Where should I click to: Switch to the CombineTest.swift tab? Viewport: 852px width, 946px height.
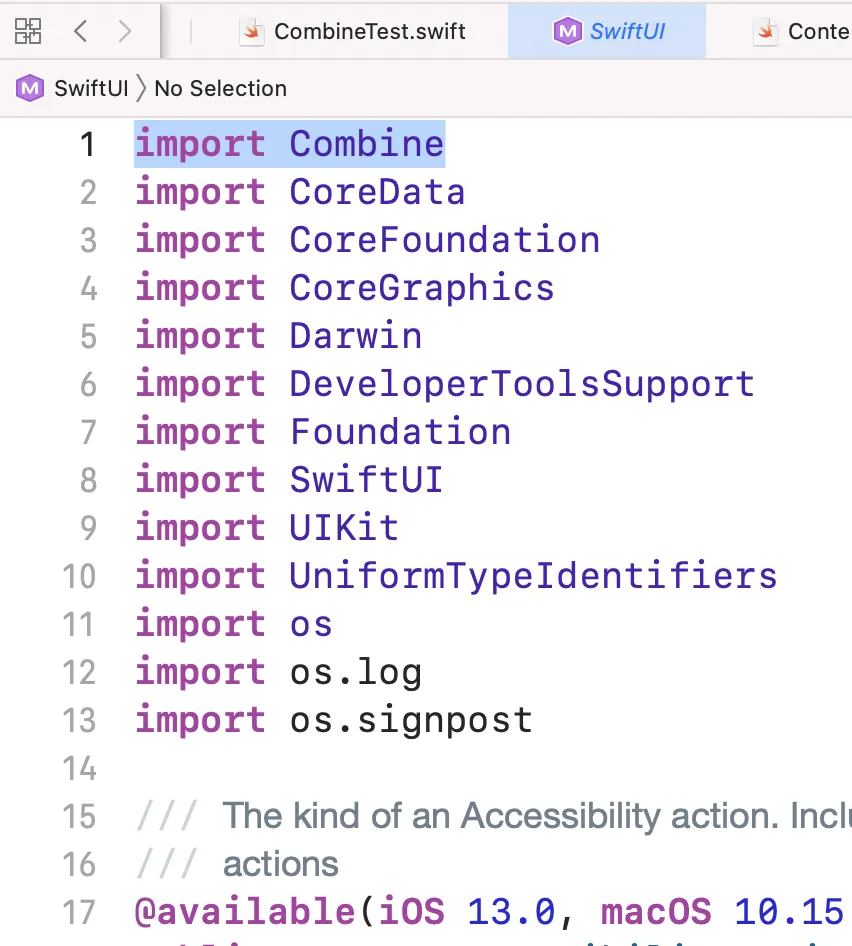(x=369, y=31)
